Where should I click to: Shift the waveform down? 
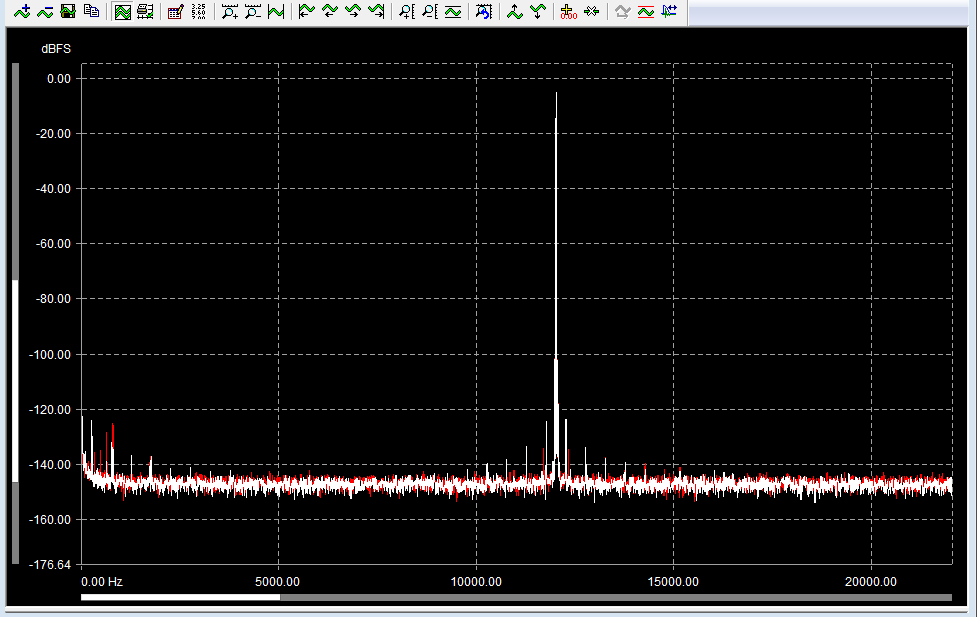point(538,11)
